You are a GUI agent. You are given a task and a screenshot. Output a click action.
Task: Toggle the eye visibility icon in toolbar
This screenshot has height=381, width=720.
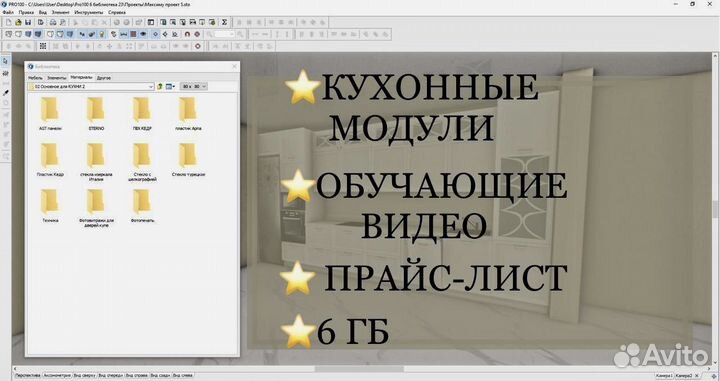(x=143, y=34)
